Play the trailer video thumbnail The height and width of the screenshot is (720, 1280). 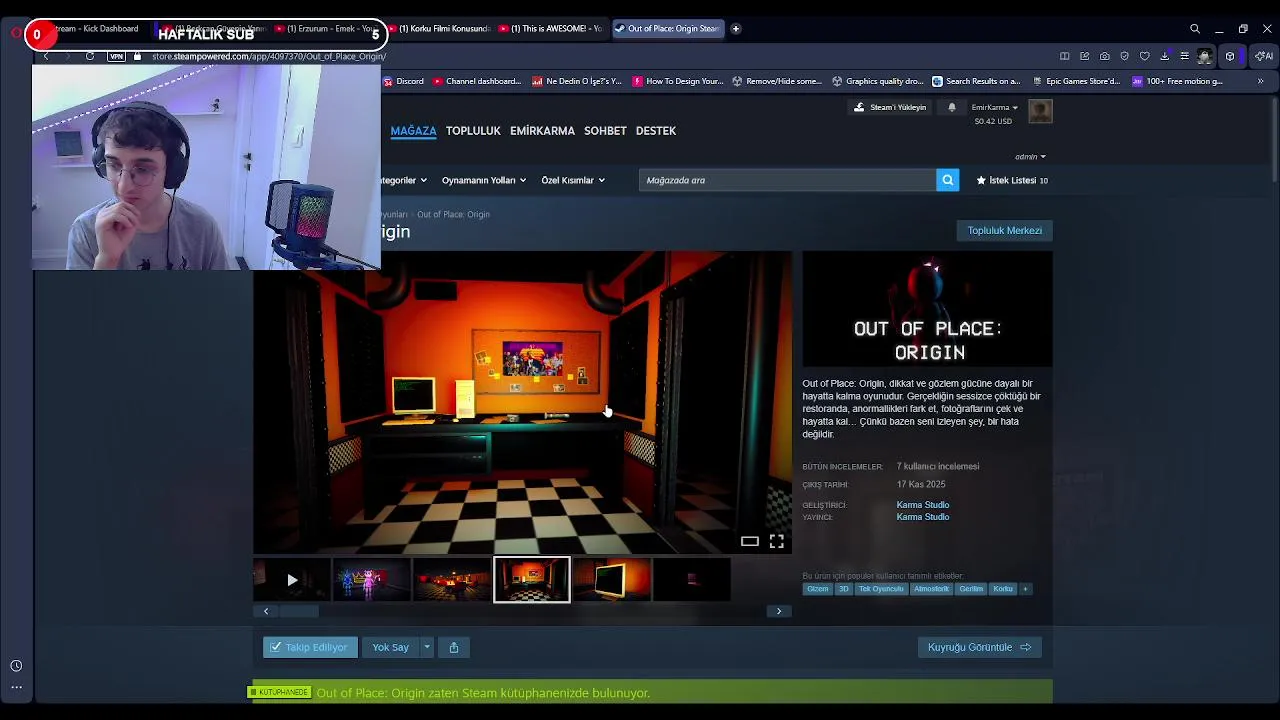click(x=292, y=580)
